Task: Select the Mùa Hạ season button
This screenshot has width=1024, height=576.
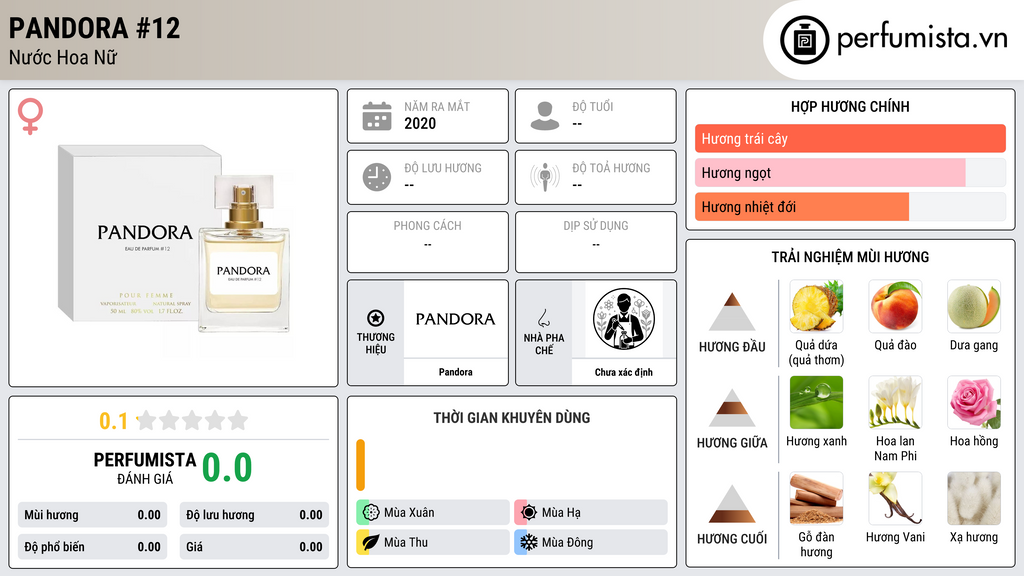Action: point(591,513)
